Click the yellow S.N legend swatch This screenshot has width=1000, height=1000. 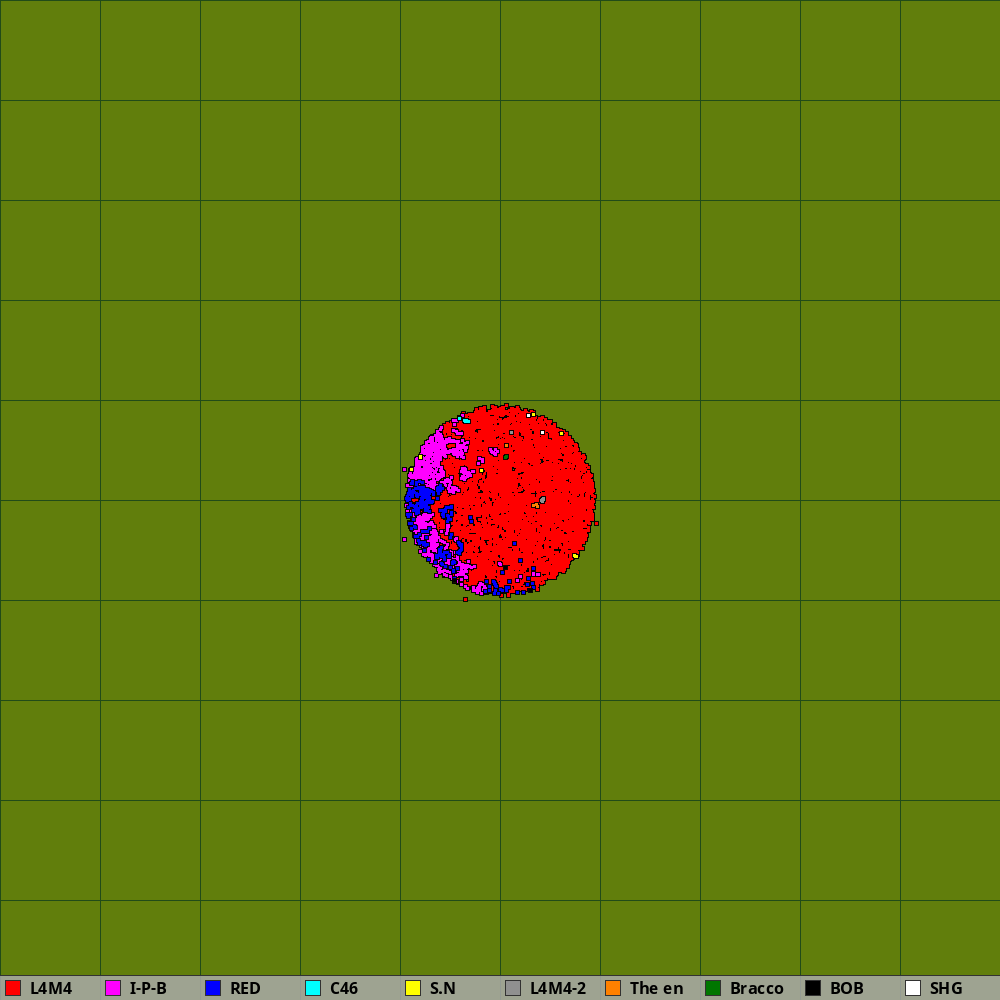(x=413, y=988)
